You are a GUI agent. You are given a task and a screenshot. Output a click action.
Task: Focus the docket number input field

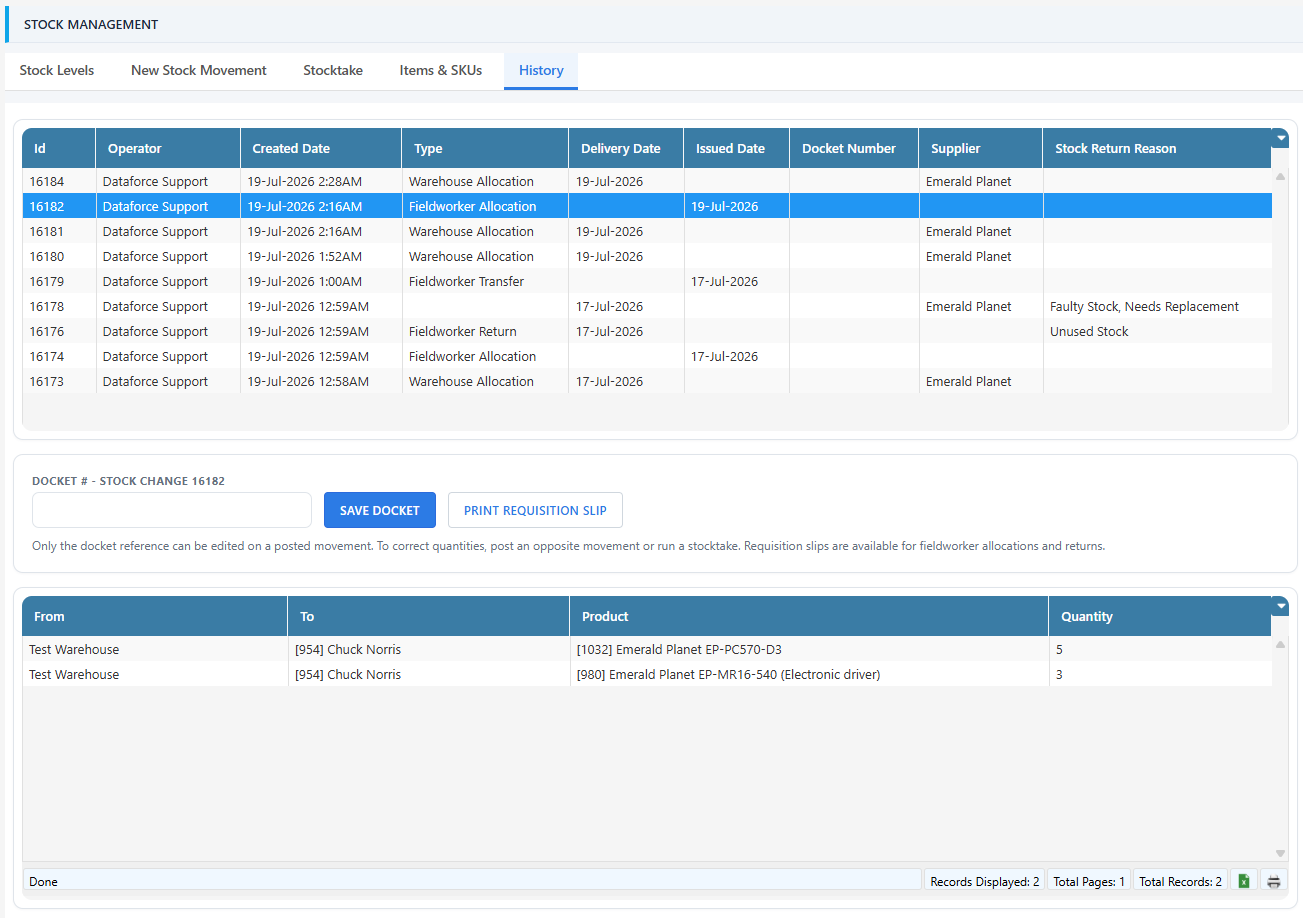pyautogui.click(x=172, y=510)
